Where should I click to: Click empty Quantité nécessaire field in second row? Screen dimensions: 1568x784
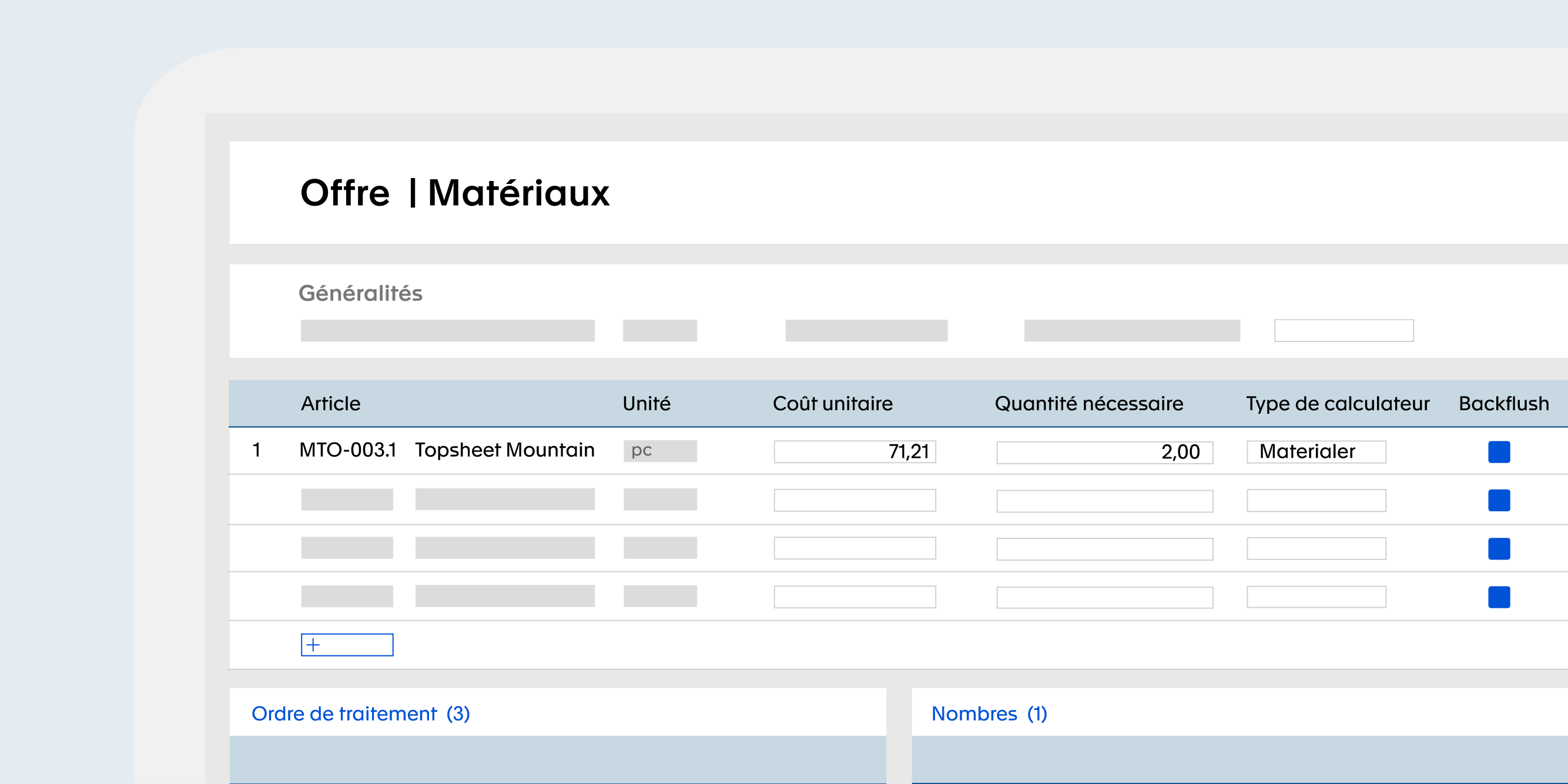pos(1104,501)
